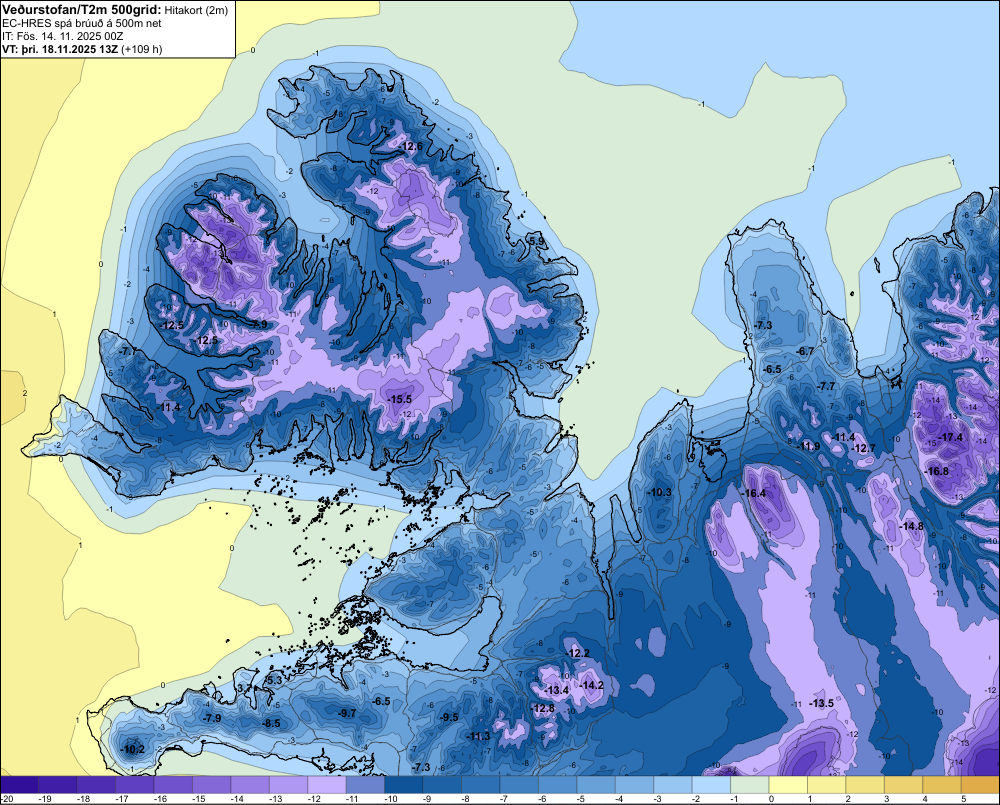This screenshot has width=1000, height=805.
Task: Click the -16.4 temperature label
Action: tap(753, 493)
